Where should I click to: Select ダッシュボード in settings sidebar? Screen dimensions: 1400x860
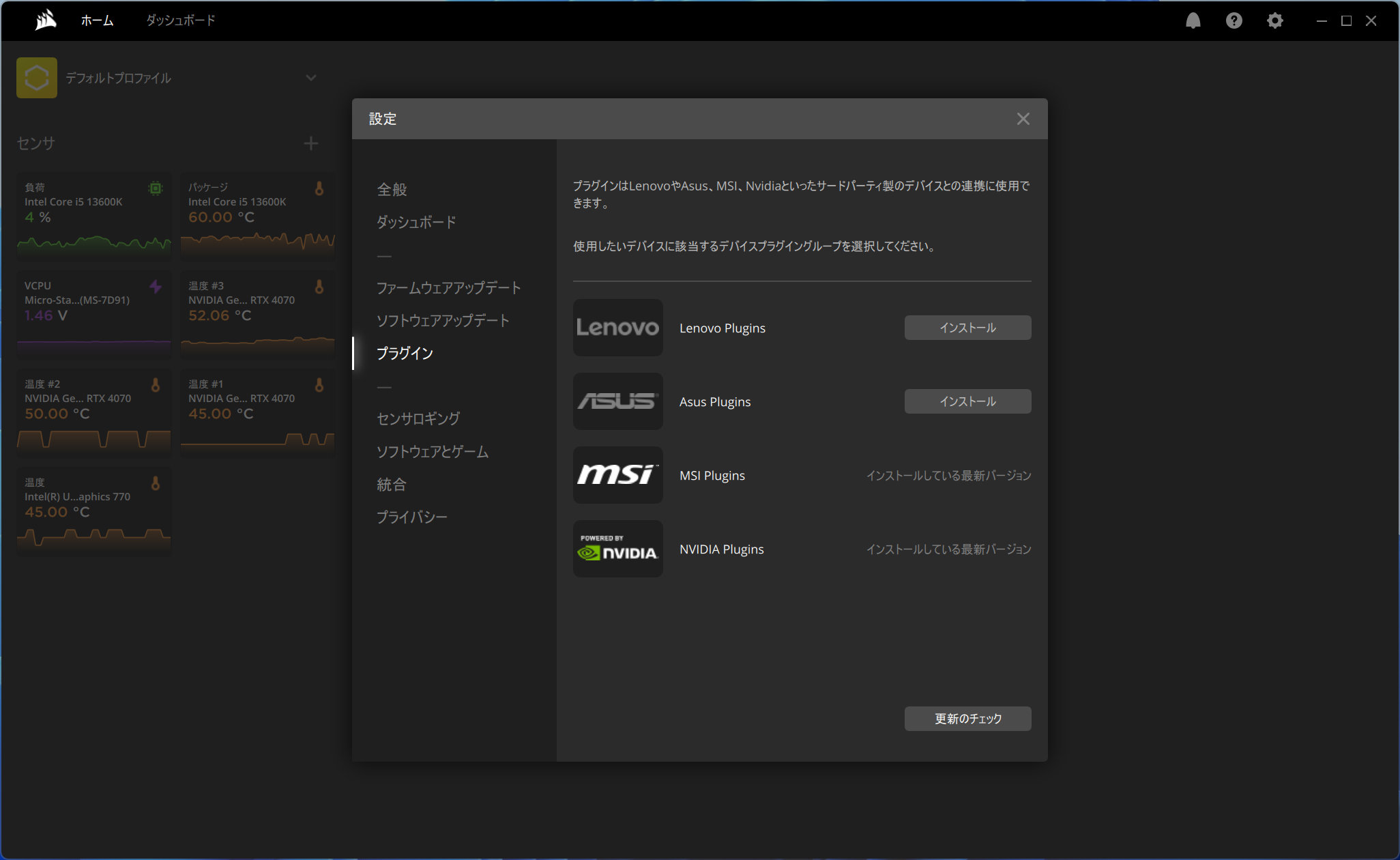click(x=416, y=222)
